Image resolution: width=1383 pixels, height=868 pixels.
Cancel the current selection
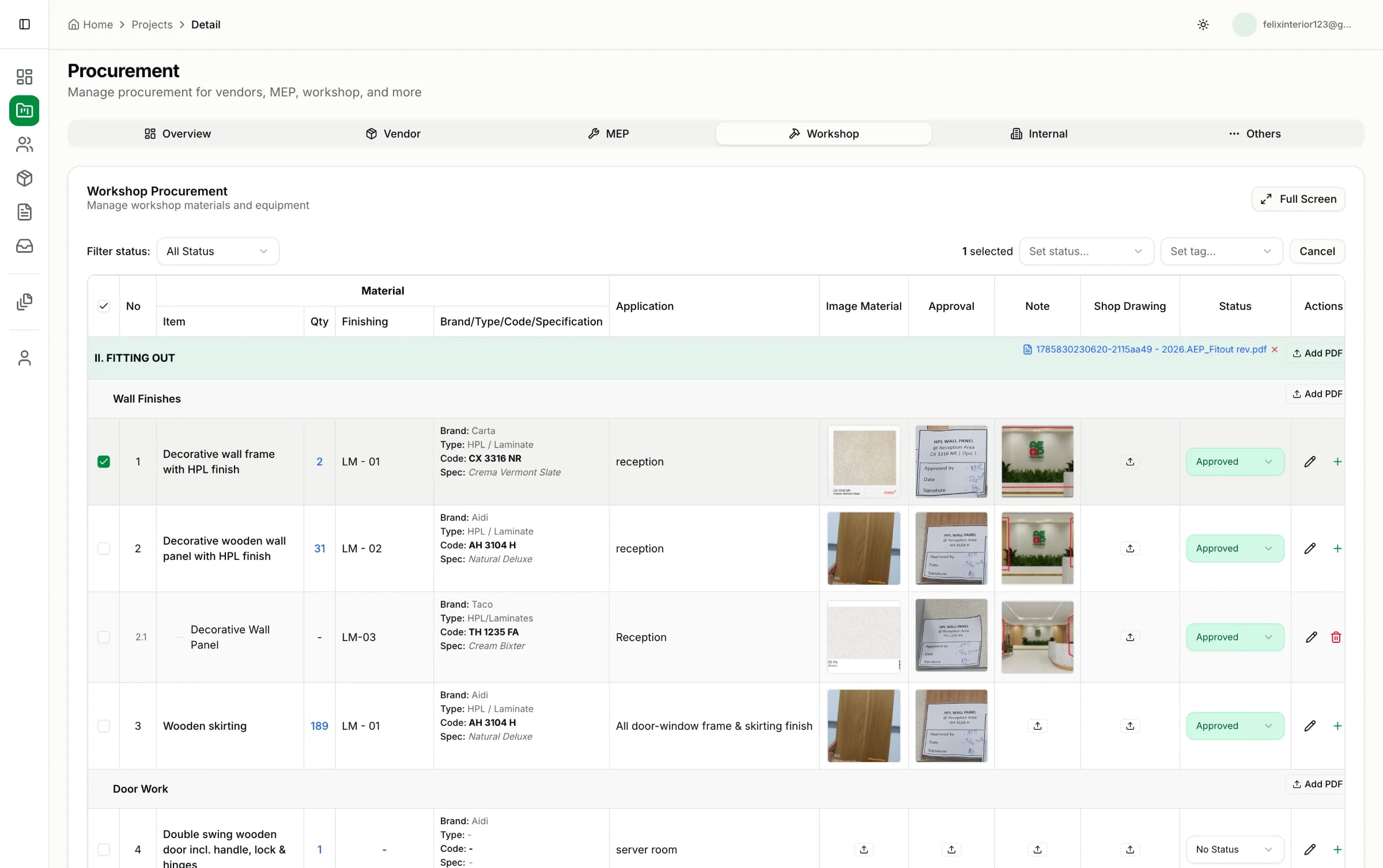[1317, 251]
